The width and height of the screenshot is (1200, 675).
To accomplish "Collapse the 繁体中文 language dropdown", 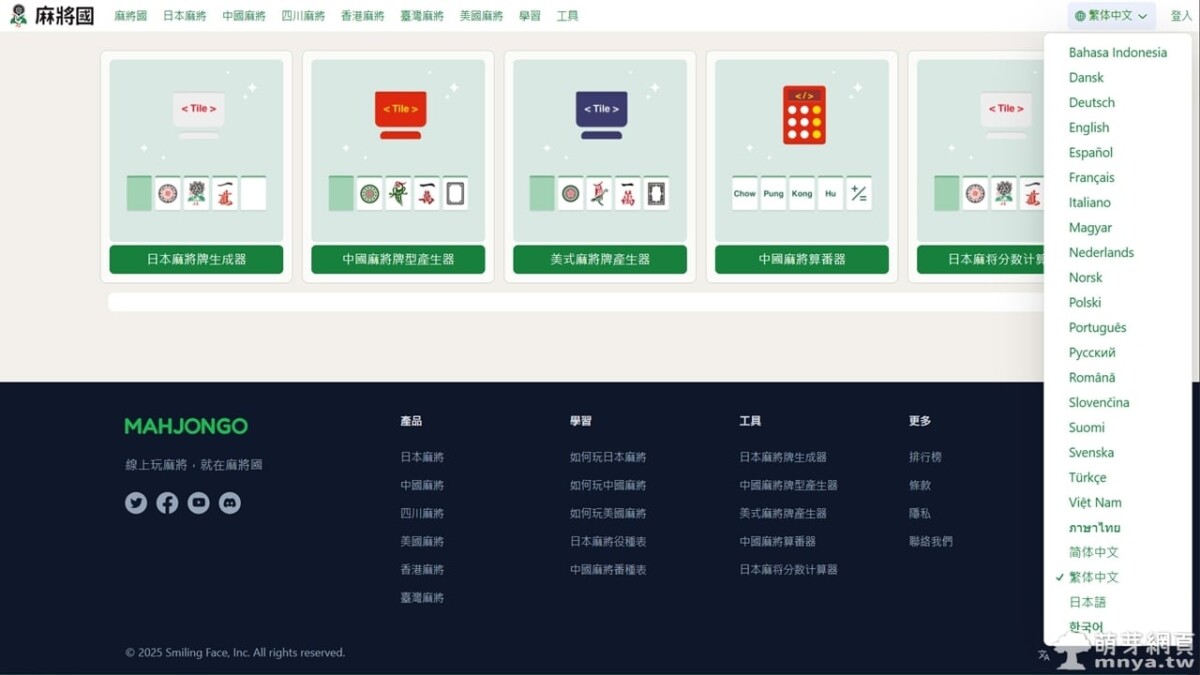I will pyautogui.click(x=1111, y=16).
